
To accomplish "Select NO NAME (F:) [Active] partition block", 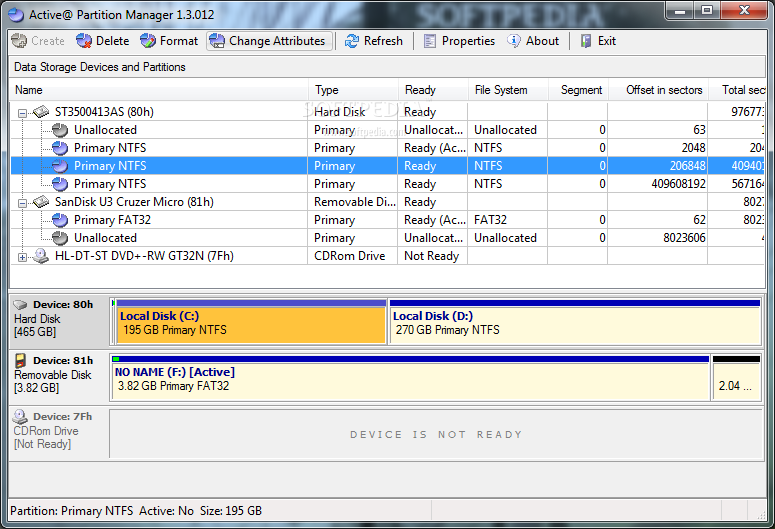I will [x=411, y=378].
